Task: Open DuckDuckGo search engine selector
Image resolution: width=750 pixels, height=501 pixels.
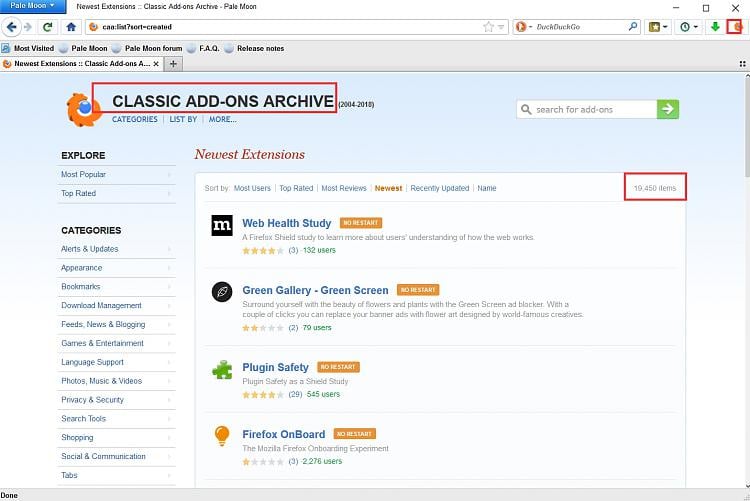Action: coord(523,27)
